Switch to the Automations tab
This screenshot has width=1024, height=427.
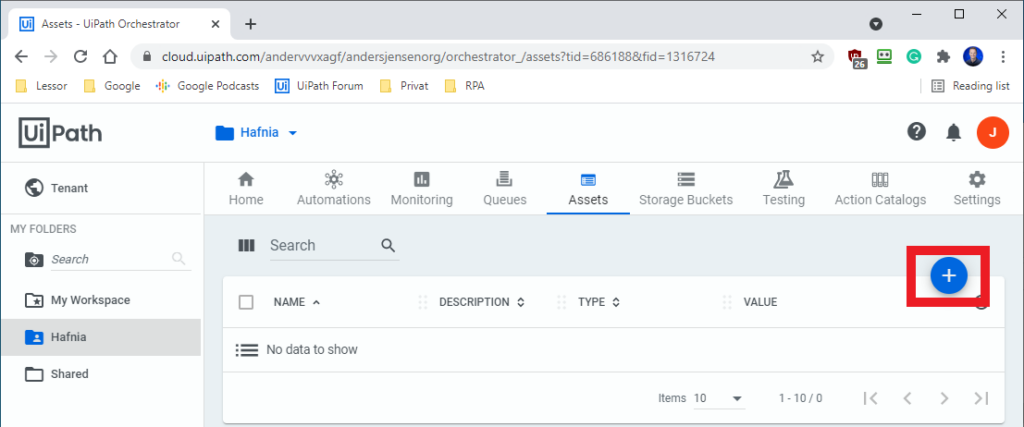click(x=334, y=189)
